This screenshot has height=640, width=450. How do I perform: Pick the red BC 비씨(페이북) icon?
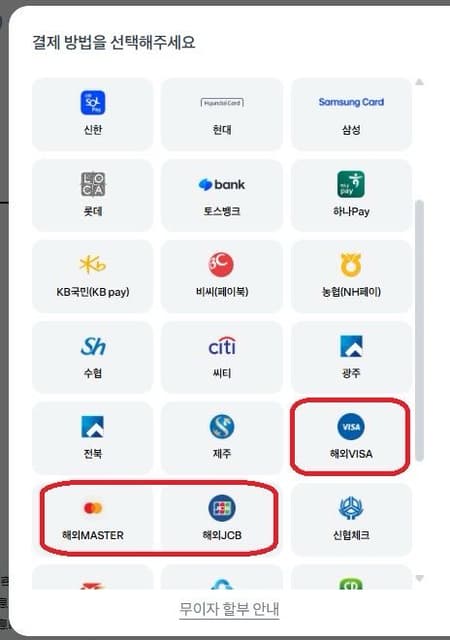click(221, 264)
